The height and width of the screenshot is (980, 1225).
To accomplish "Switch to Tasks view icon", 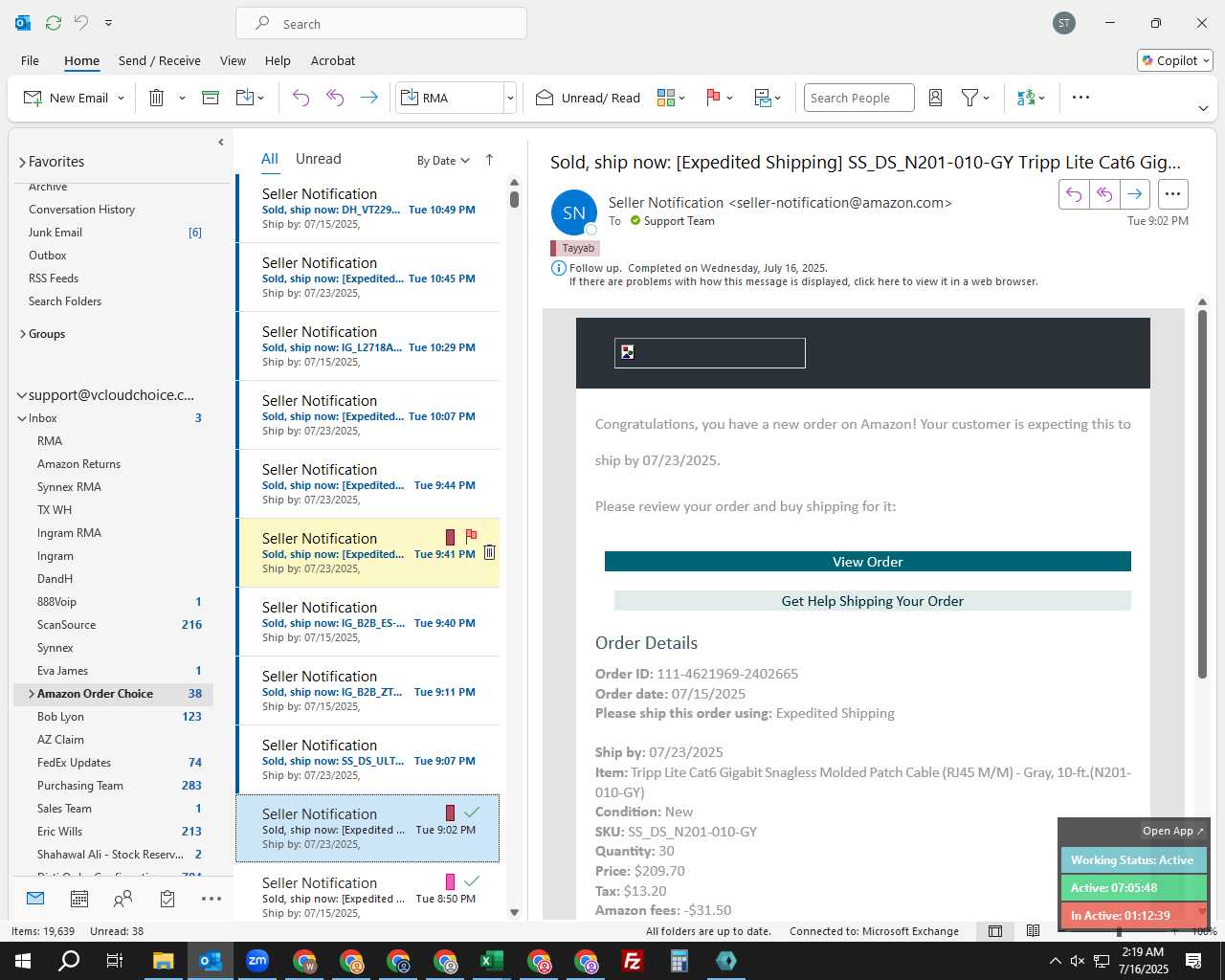I will pyautogui.click(x=167, y=899).
